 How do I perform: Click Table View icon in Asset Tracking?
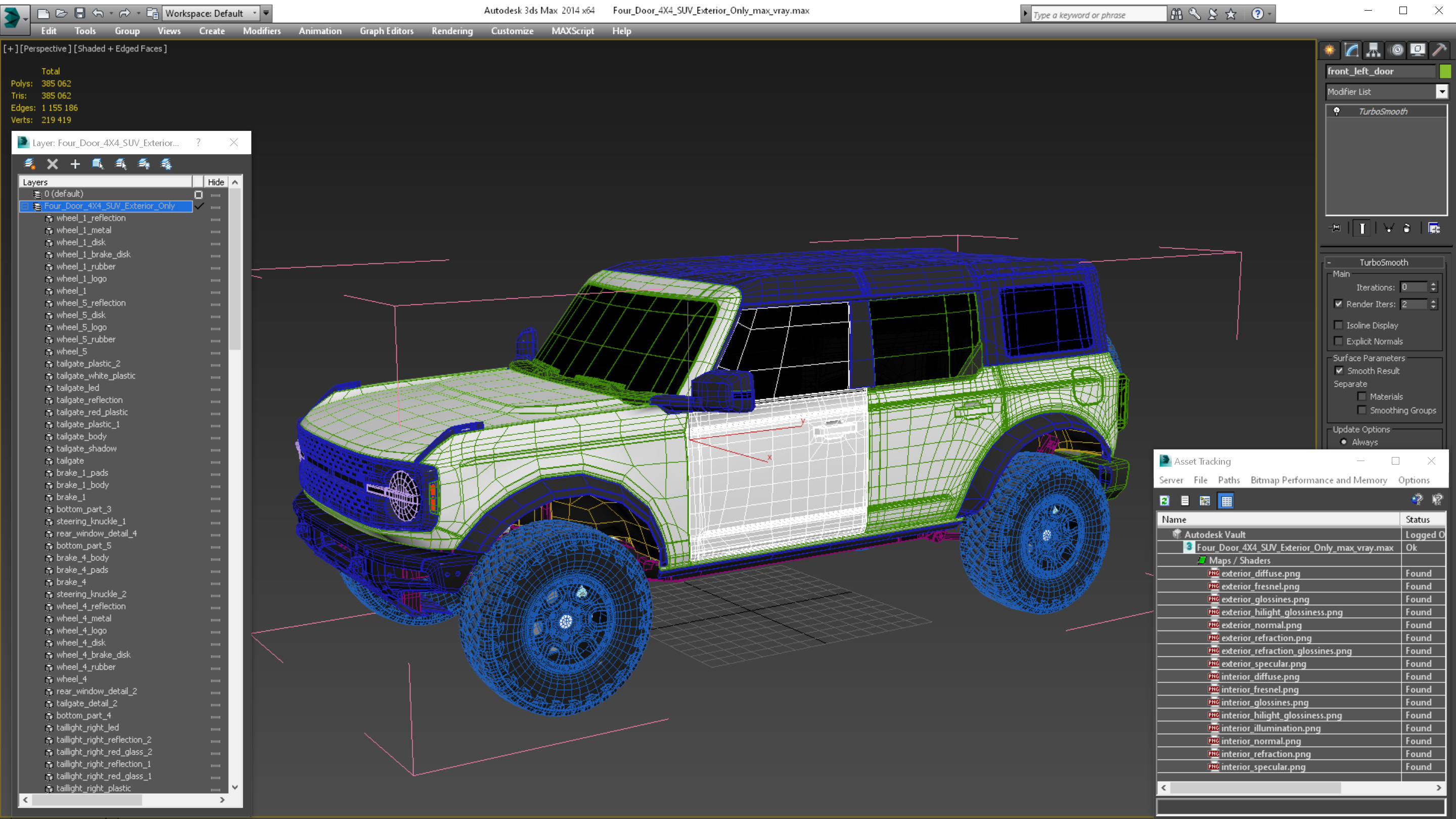point(1226,501)
